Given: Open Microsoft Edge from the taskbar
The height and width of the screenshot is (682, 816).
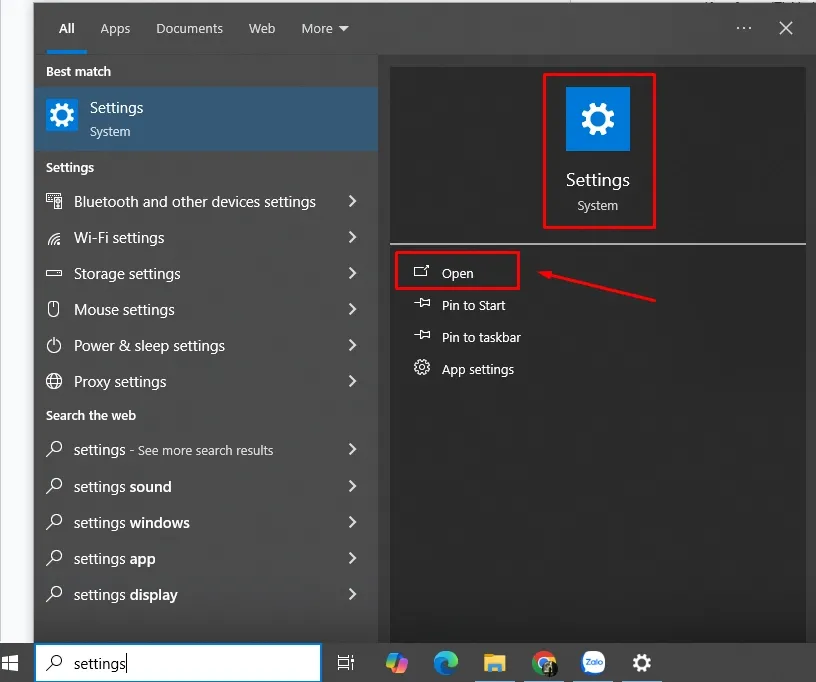Looking at the screenshot, I should point(446,662).
